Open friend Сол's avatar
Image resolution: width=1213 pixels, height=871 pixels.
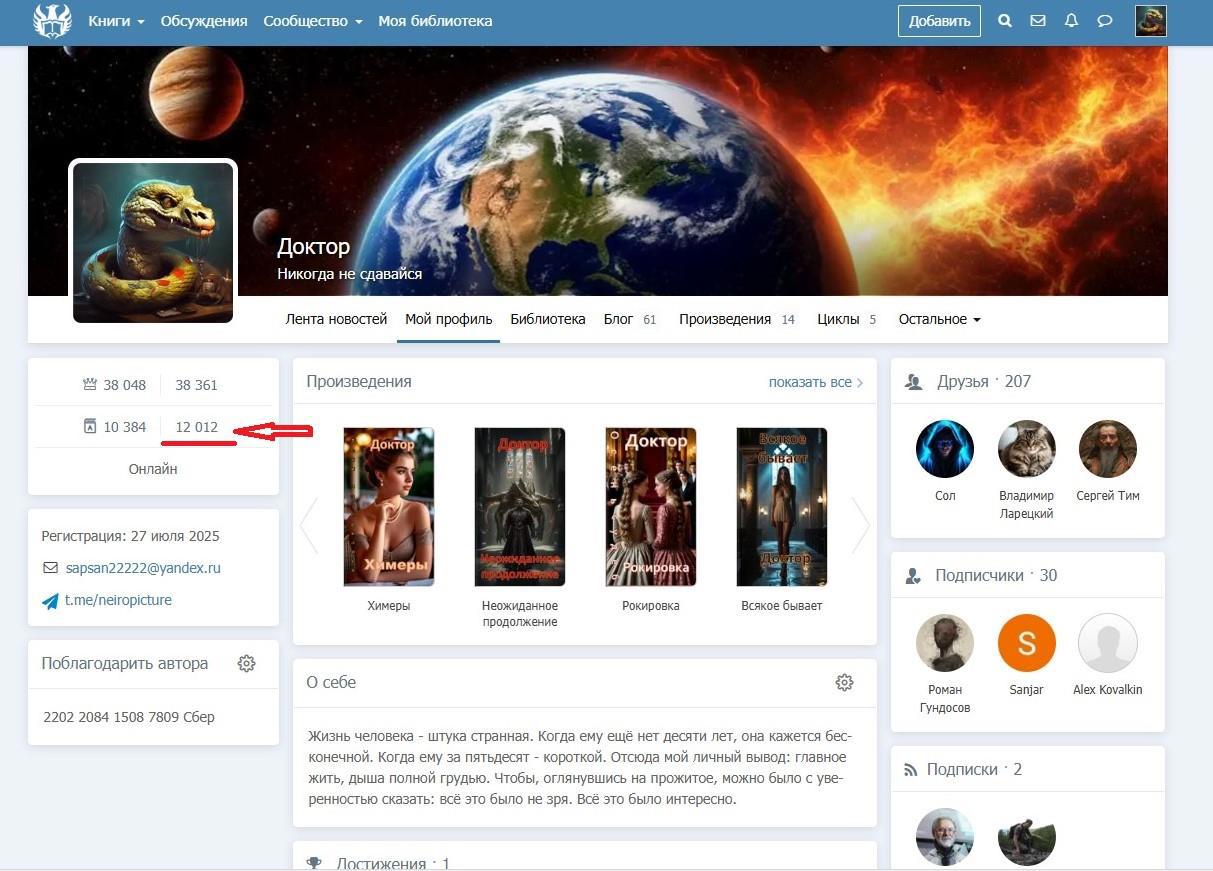coord(945,449)
